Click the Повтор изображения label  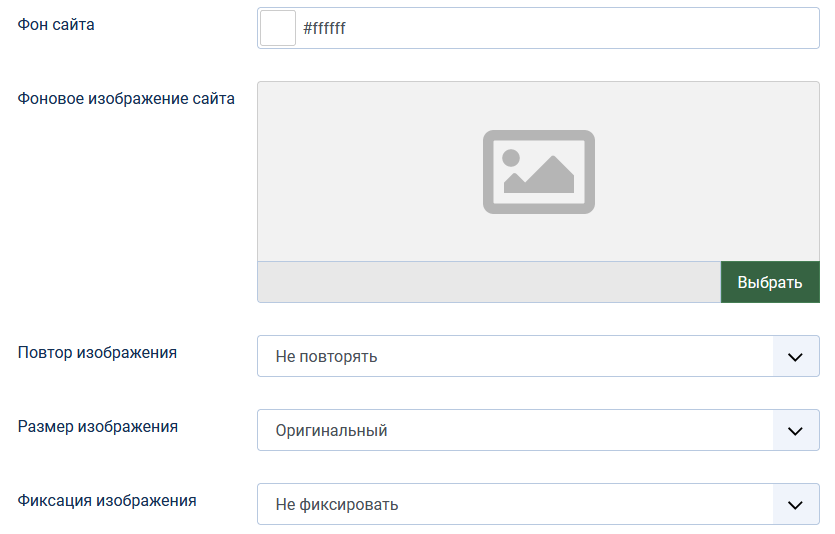(97, 352)
